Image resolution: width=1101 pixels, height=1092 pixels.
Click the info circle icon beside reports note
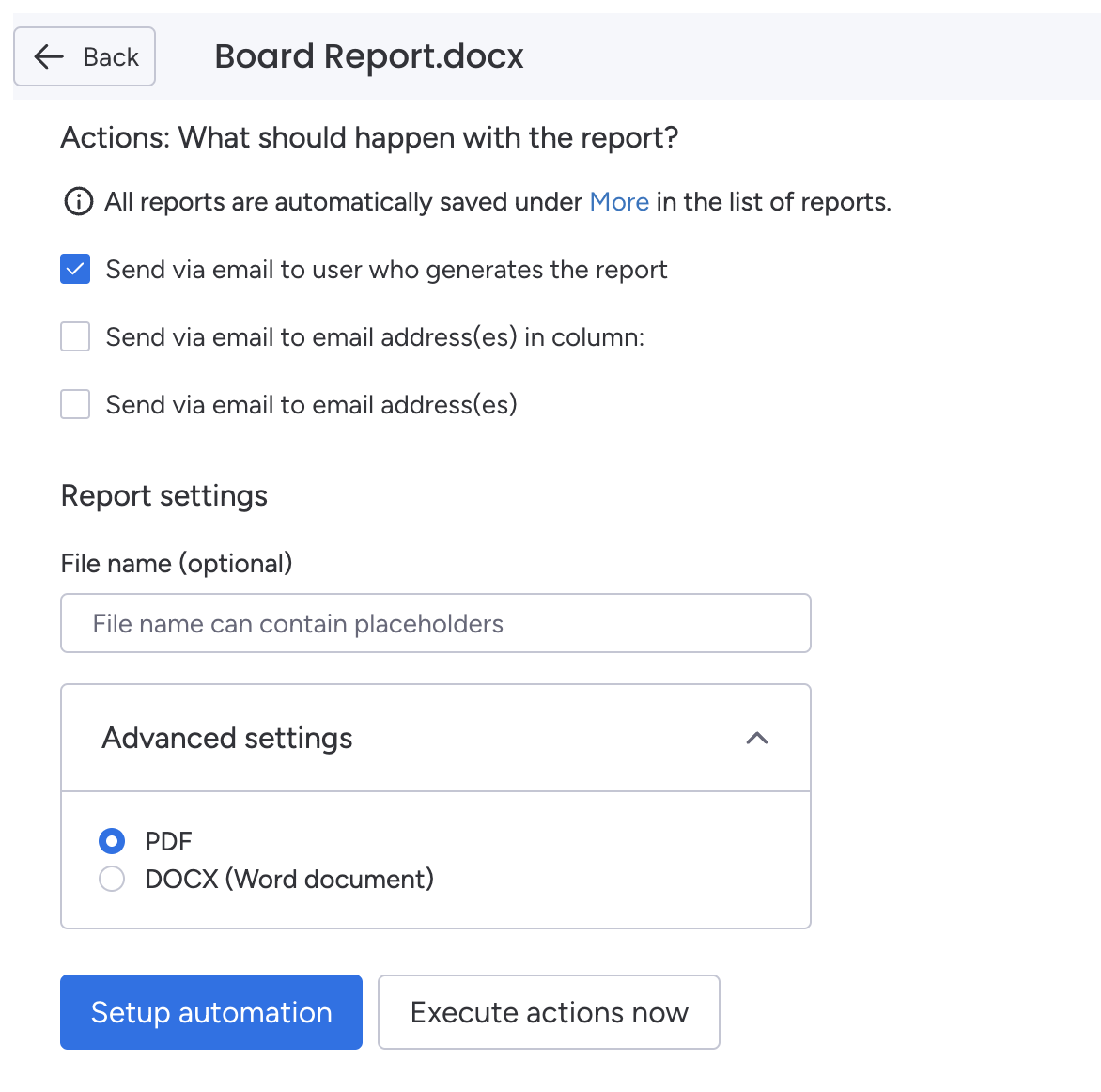78,202
